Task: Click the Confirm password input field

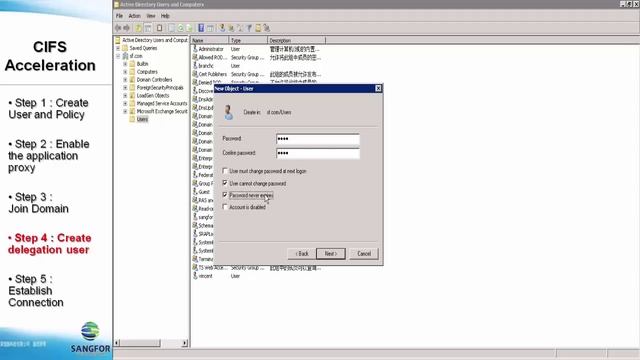Action: 318,153
